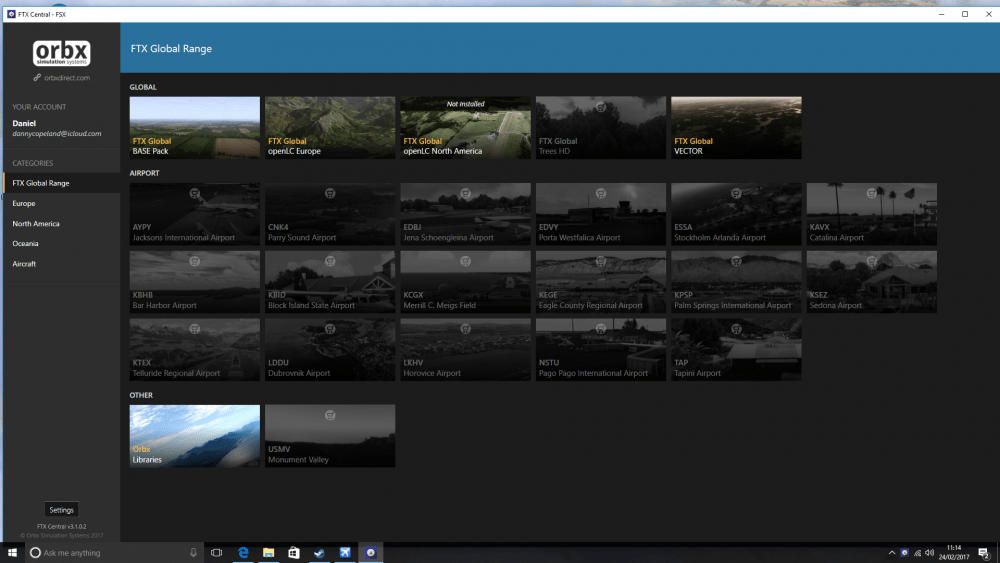Click cart icon on KBHB Bar Harbor tile
The image size is (1000, 563).
[195, 261]
